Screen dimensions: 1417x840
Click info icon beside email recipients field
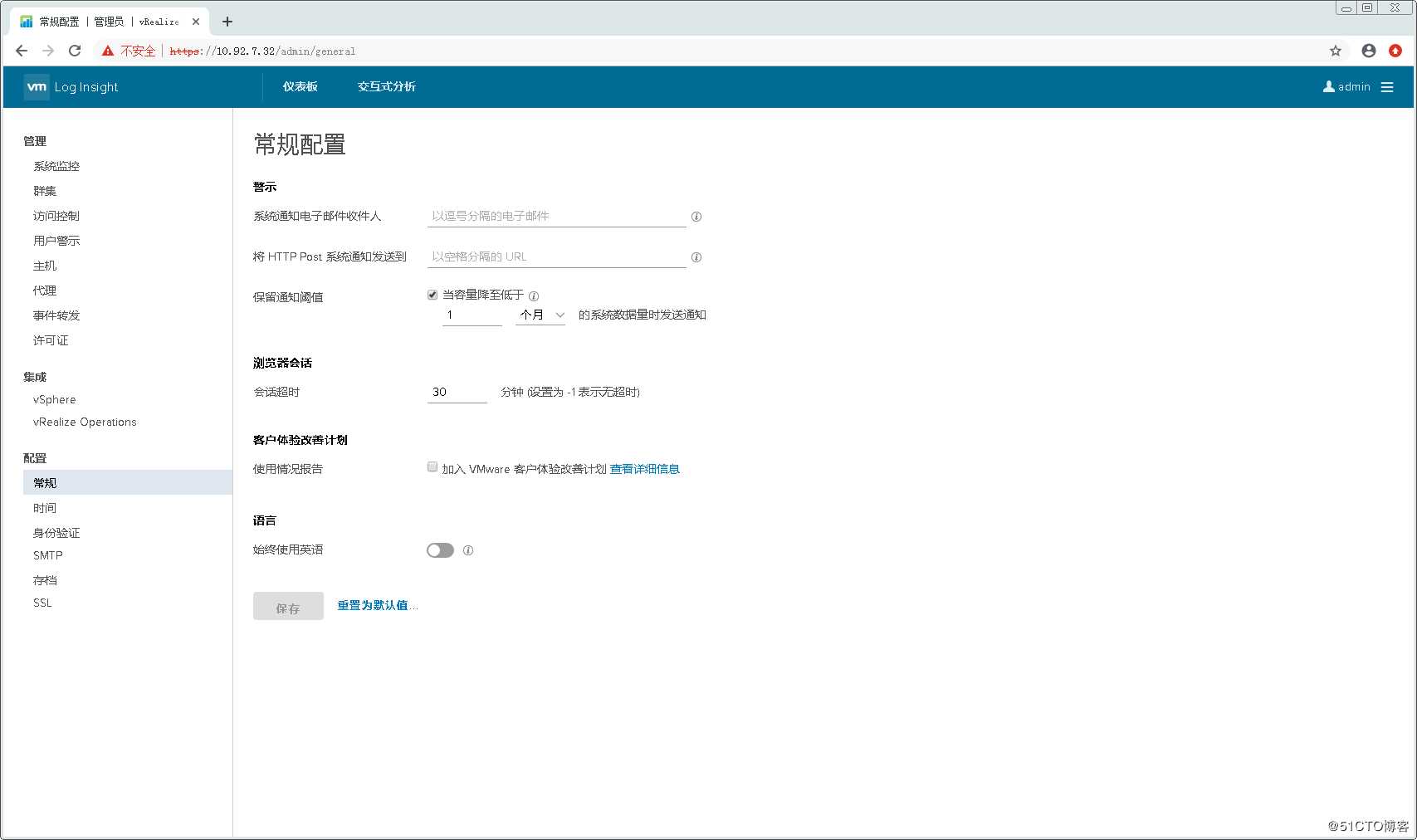click(x=696, y=217)
